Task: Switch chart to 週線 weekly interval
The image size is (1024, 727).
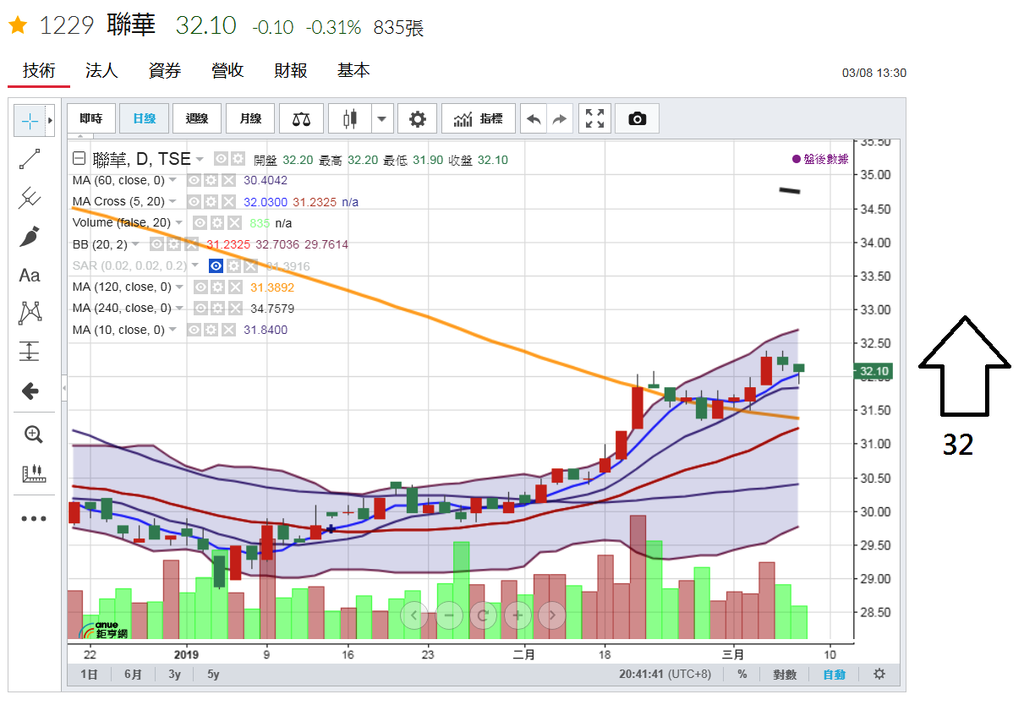Action: pyautogui.click(x=197, y=119)
